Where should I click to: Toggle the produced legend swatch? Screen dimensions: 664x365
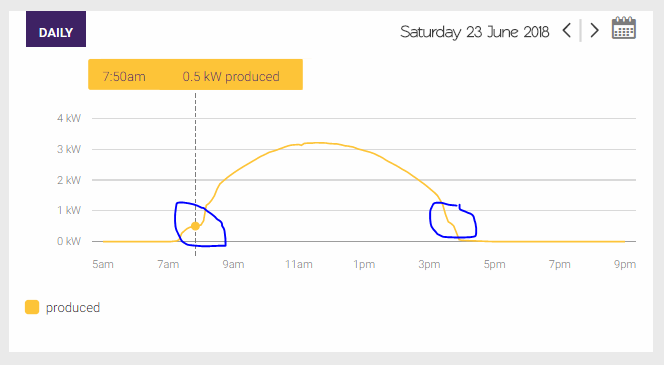coord(32,307)
